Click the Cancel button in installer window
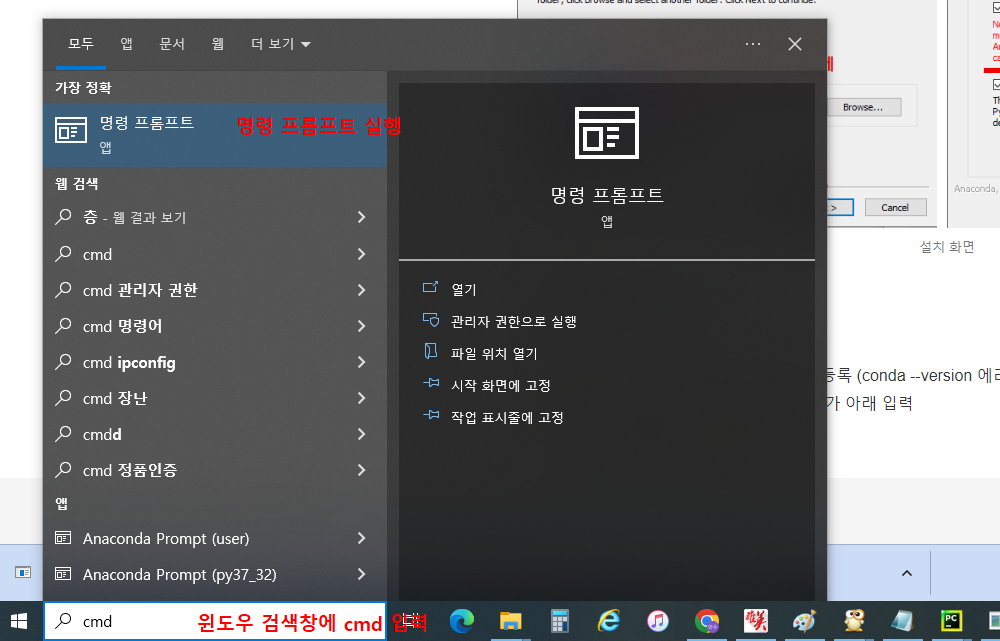 (x=895, y=207)
